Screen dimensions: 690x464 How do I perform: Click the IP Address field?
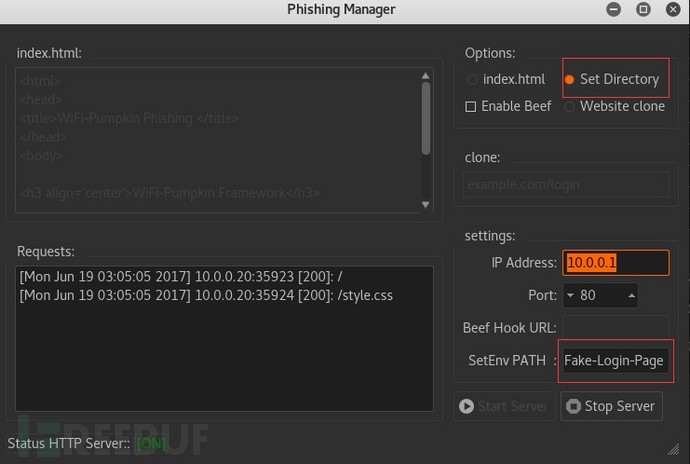pyautogui.click(x=616, y=263)
